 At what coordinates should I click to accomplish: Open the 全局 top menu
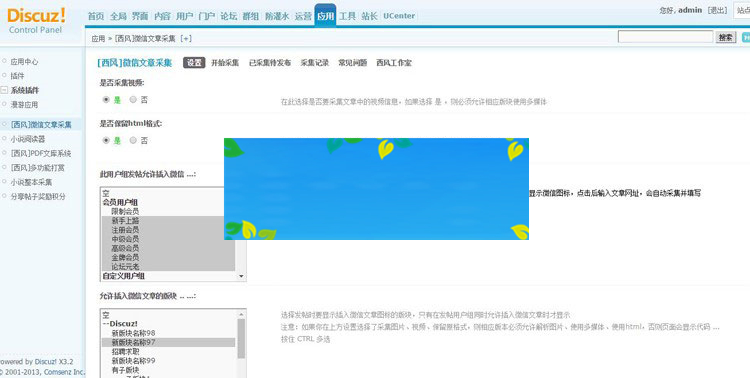pyautogui.click(x=118, y=16)
